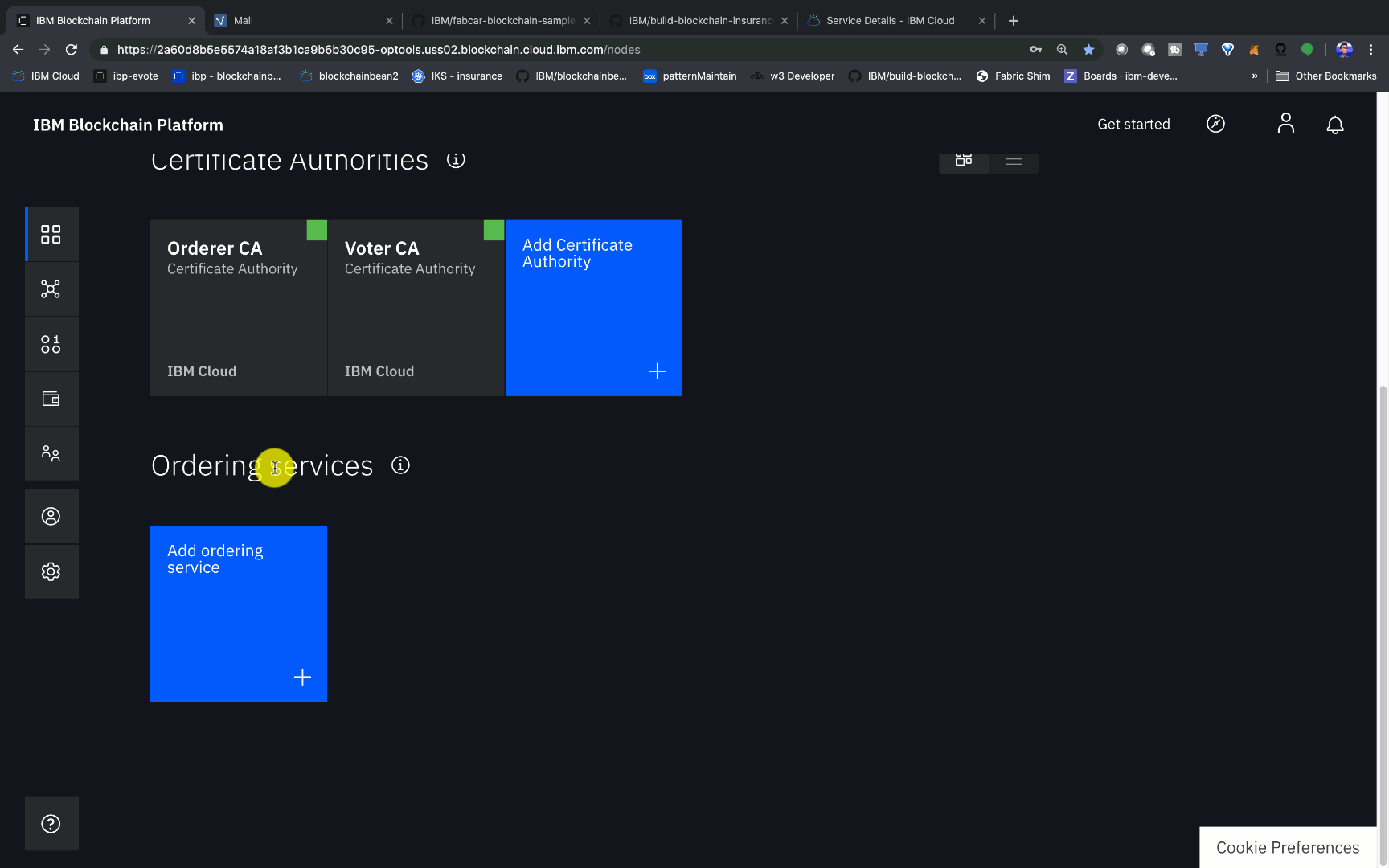The image size is (1389, 868).
Task: Open Cookie Preferences
Action: click(x=1288, y=847)
